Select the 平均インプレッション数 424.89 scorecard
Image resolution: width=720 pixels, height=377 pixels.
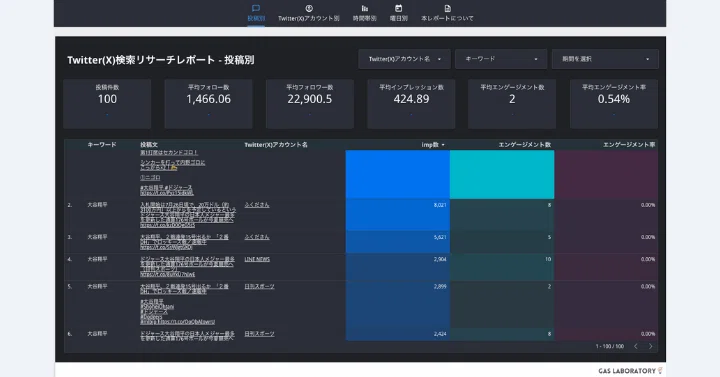[x=411, y=104]
